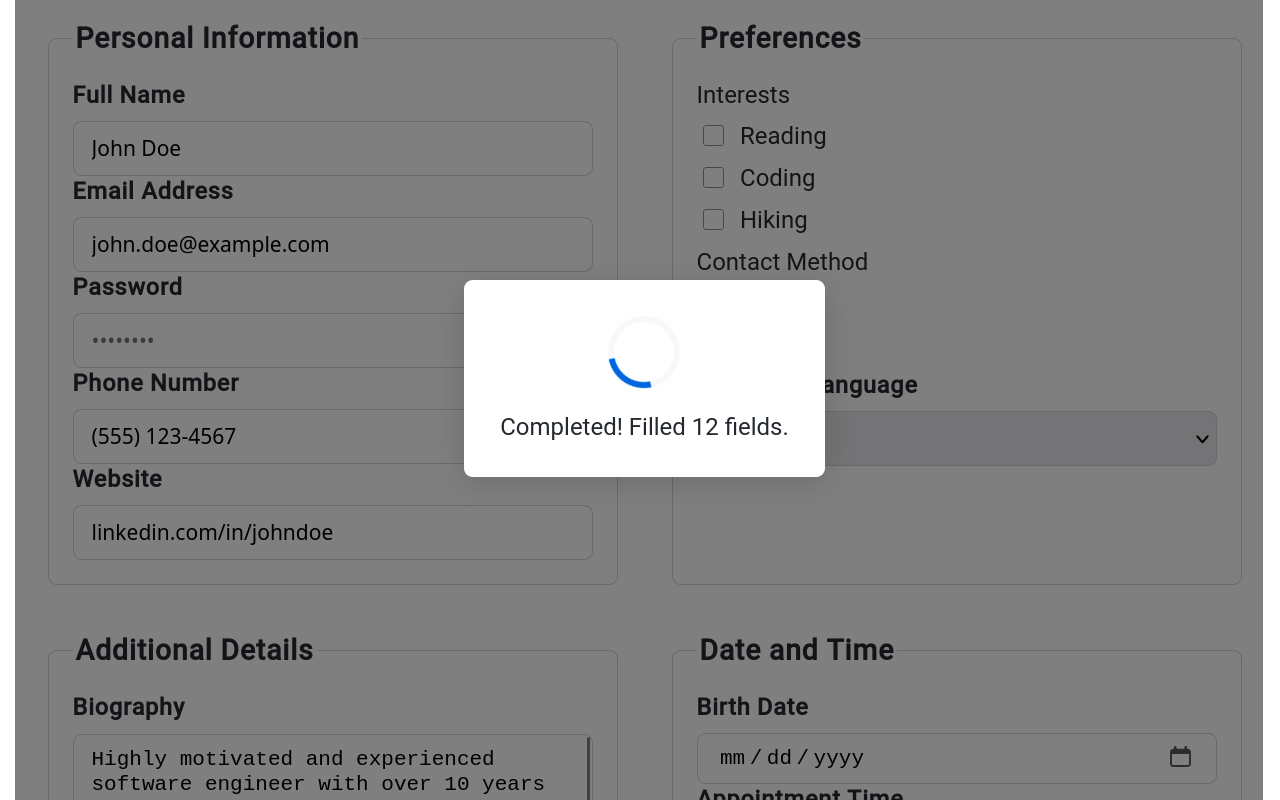Click the Birth Date label
This screenshot has height=800, width=1280.
click(x=752, y=707)
